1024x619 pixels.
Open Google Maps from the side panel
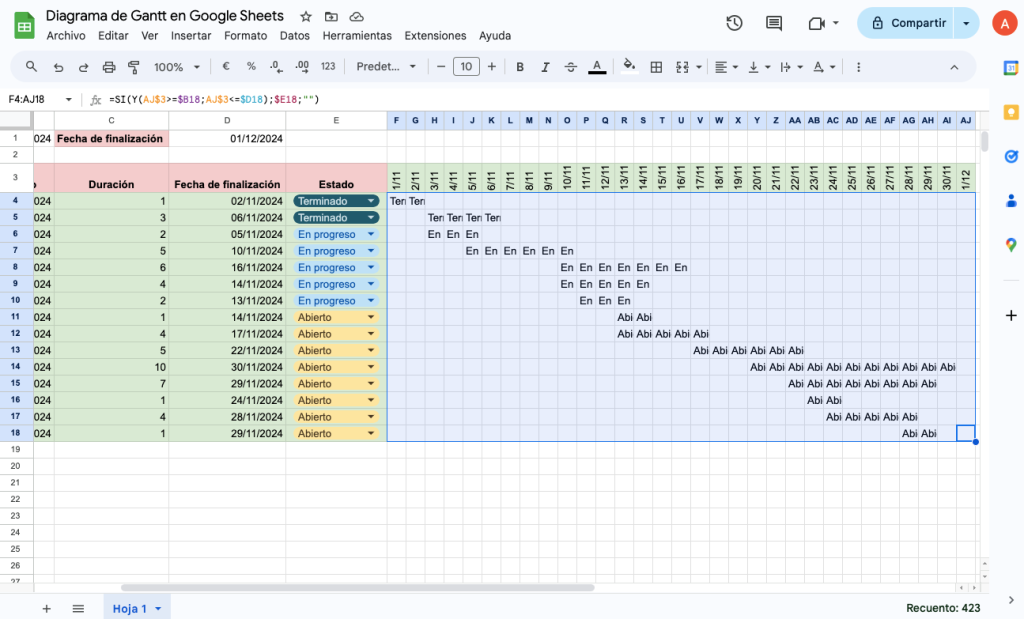(1010, 244)
